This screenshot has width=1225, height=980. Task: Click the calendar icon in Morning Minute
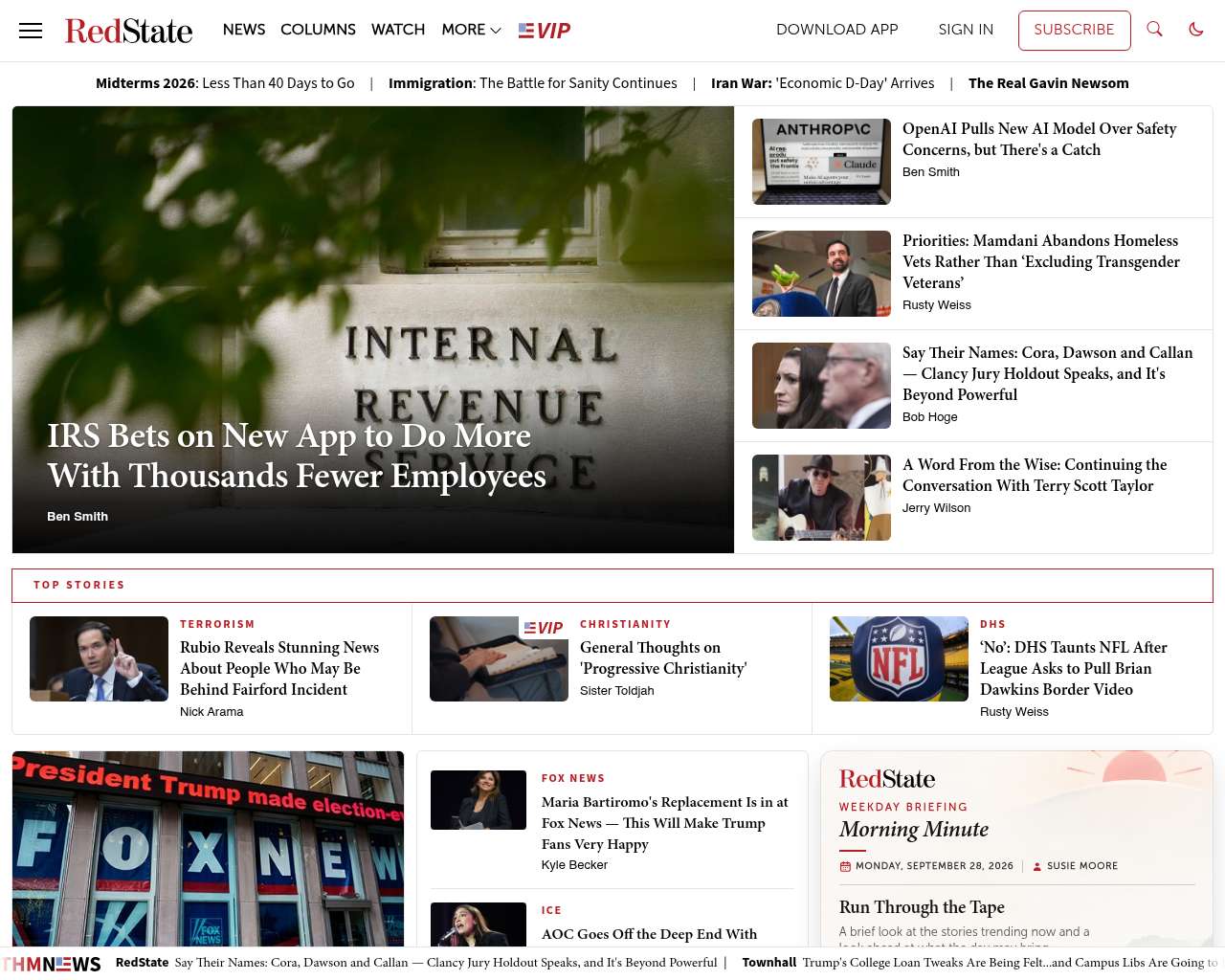coord(845,866)
